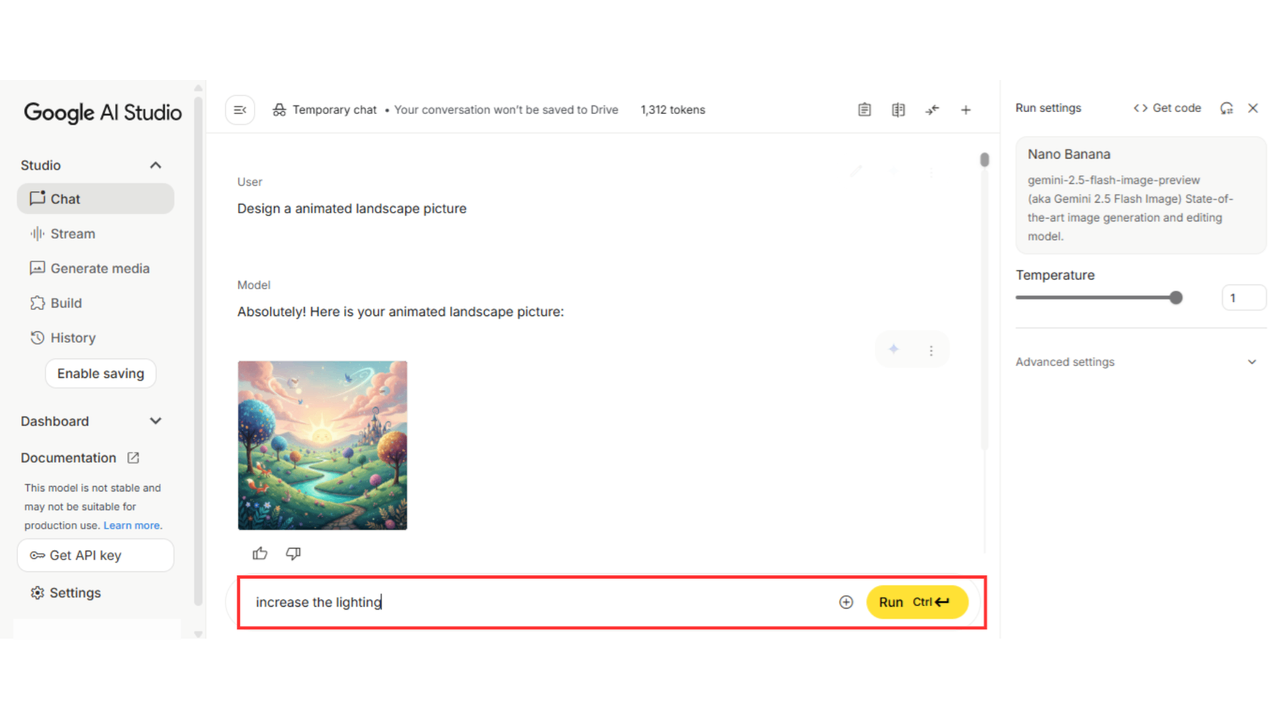Click the compare mode icon in header
The image size is (1280, 720).
point(898,110)
